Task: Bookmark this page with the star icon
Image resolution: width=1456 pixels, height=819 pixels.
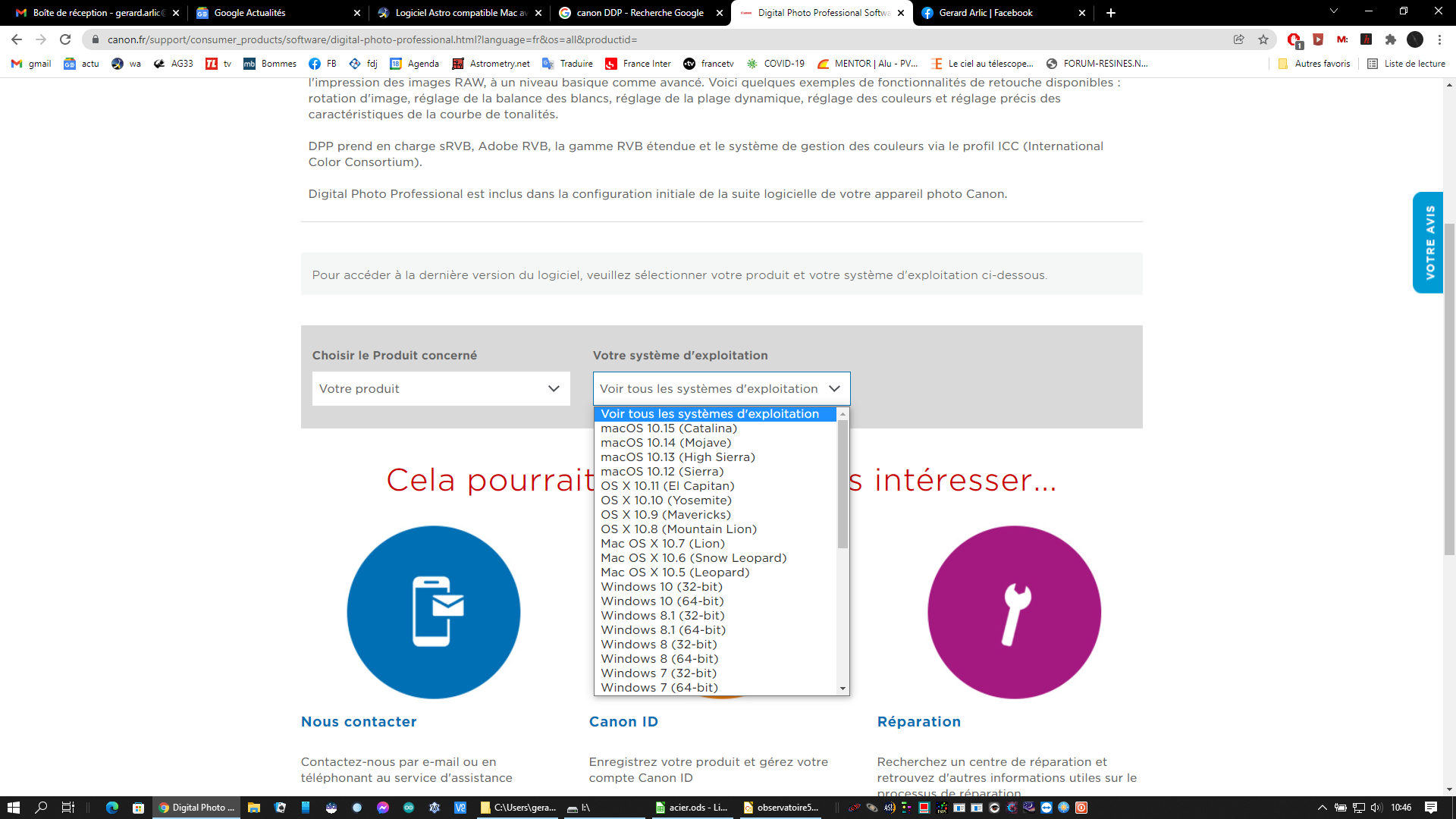Action: point(1263,39)
